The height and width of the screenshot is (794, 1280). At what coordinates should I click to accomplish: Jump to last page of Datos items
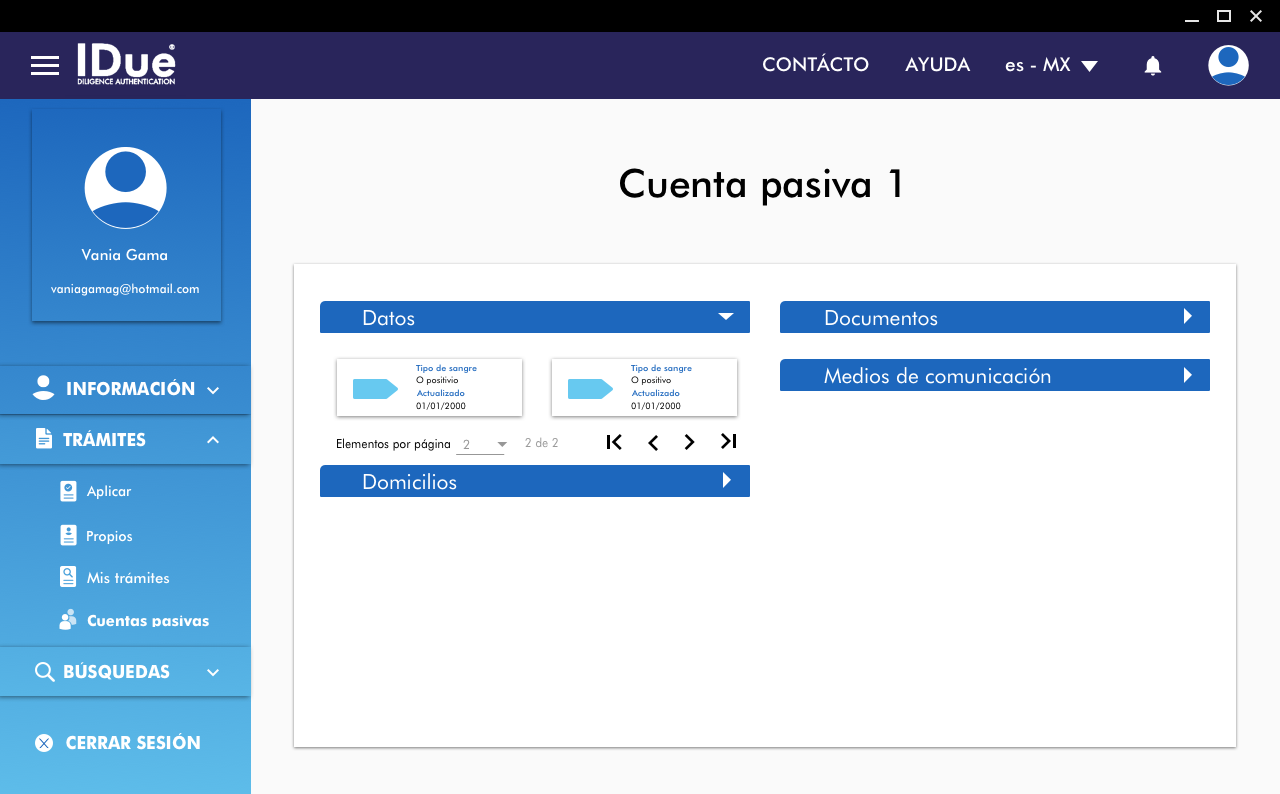point(728,442)
